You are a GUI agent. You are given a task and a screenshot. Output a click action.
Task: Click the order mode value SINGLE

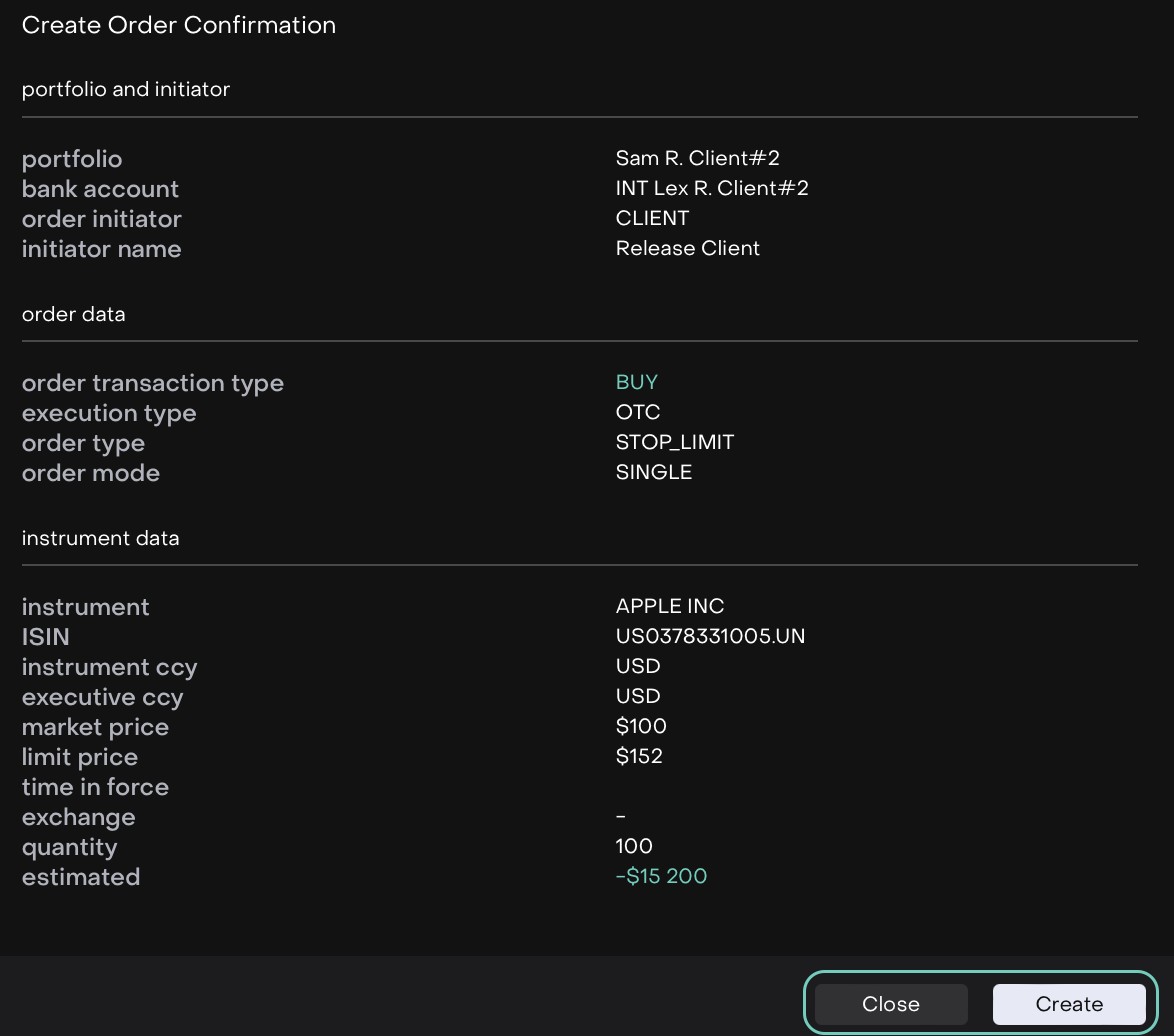653,472
